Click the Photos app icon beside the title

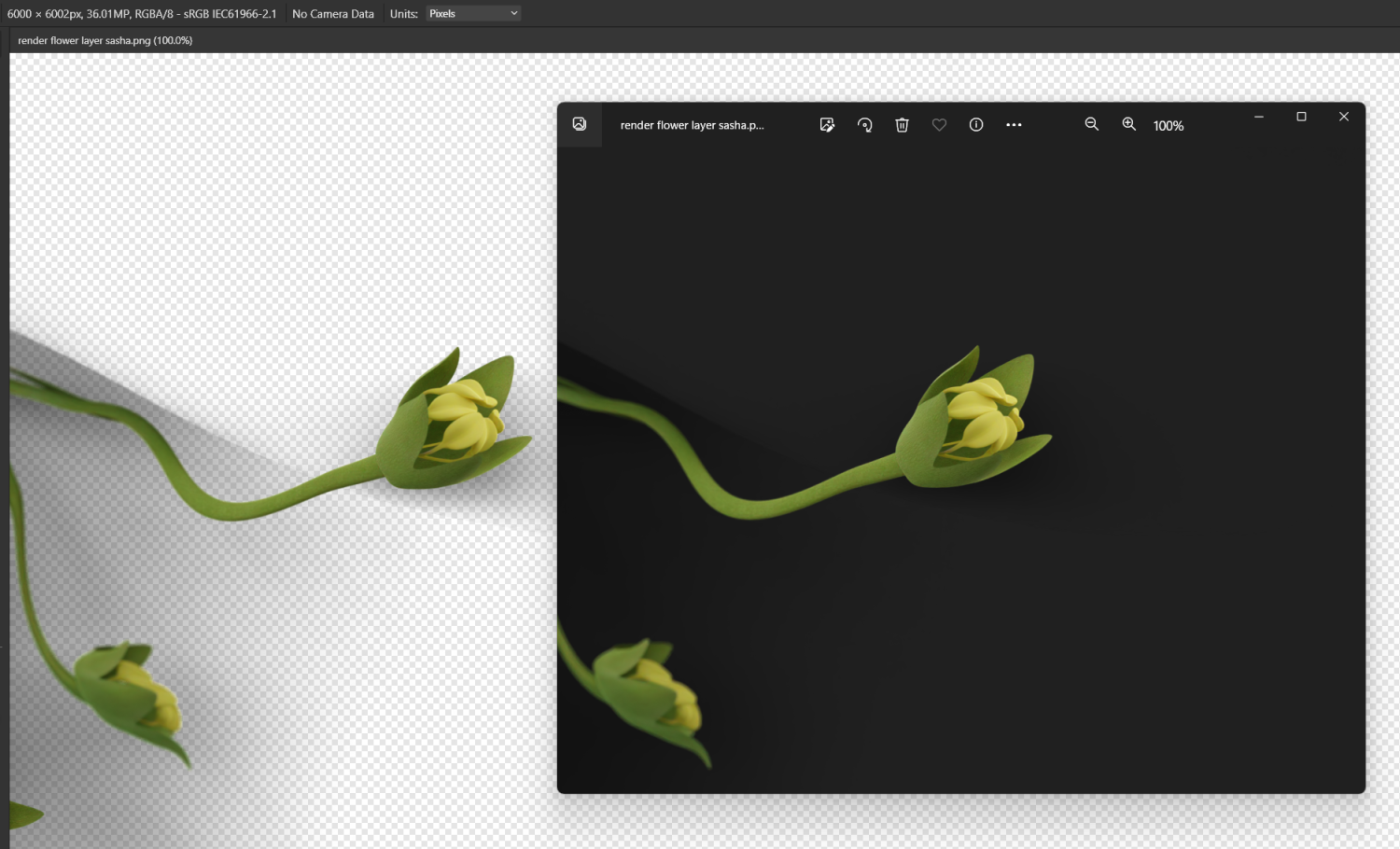579,124
